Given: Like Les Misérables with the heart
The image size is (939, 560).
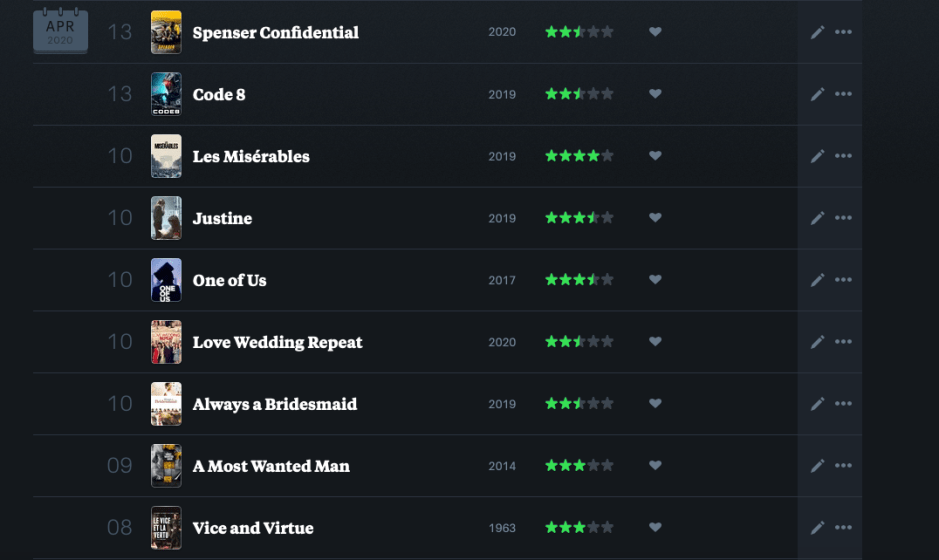Looking at the screenshot, I should point(655,156).
